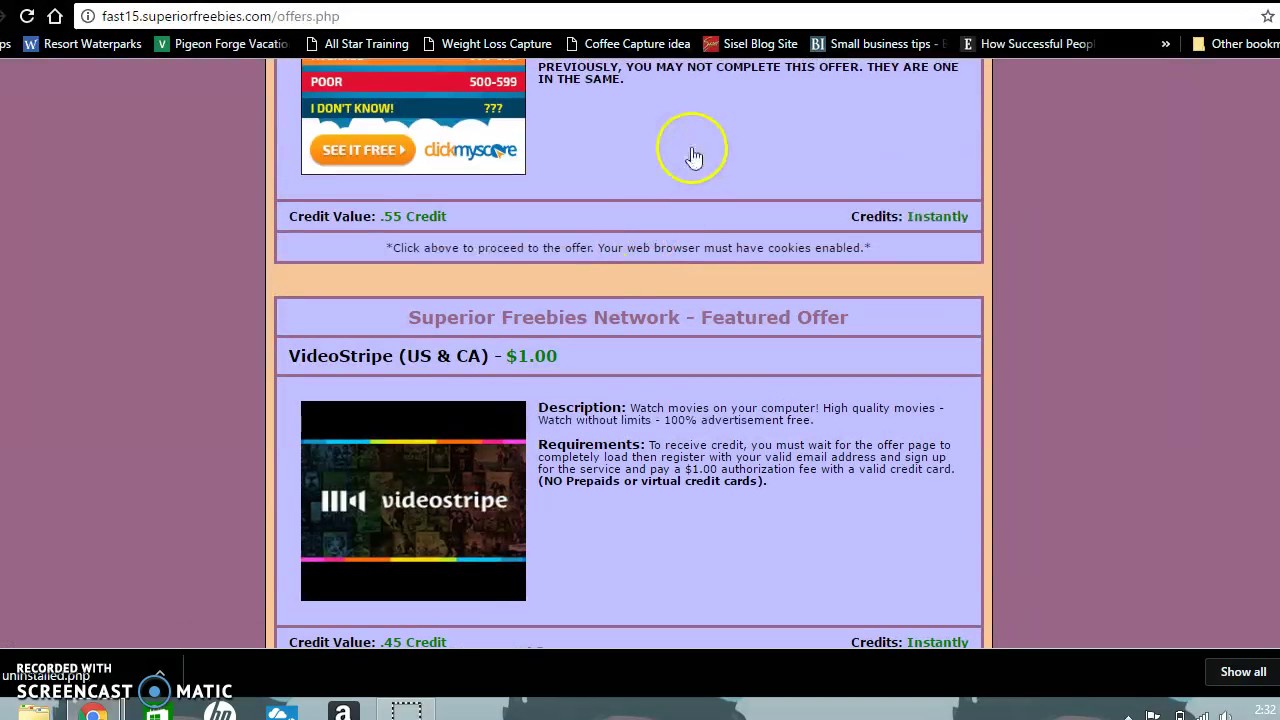1280x720 pixels.
Task: Open the dashed-rectangle screen recorder taskbar icon
Action: pos(406,712)
